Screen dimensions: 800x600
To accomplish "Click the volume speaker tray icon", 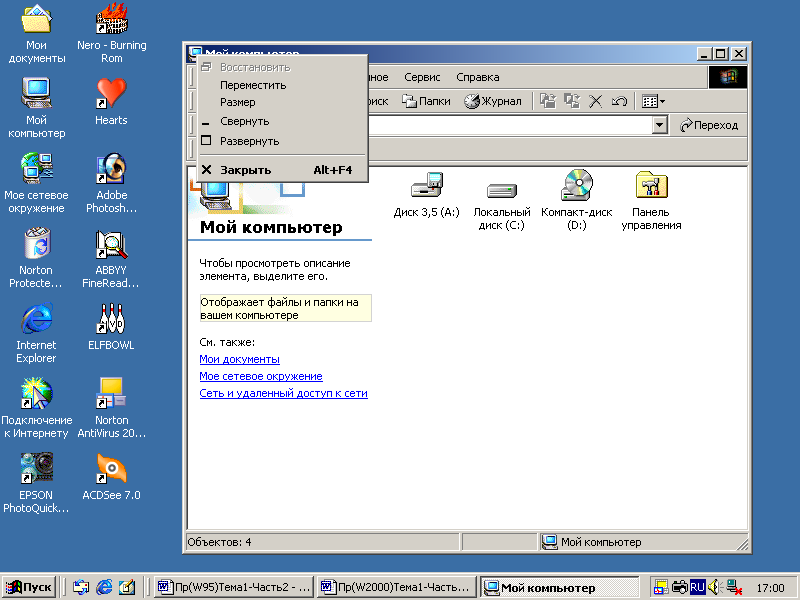I will (x=714, y=587).
